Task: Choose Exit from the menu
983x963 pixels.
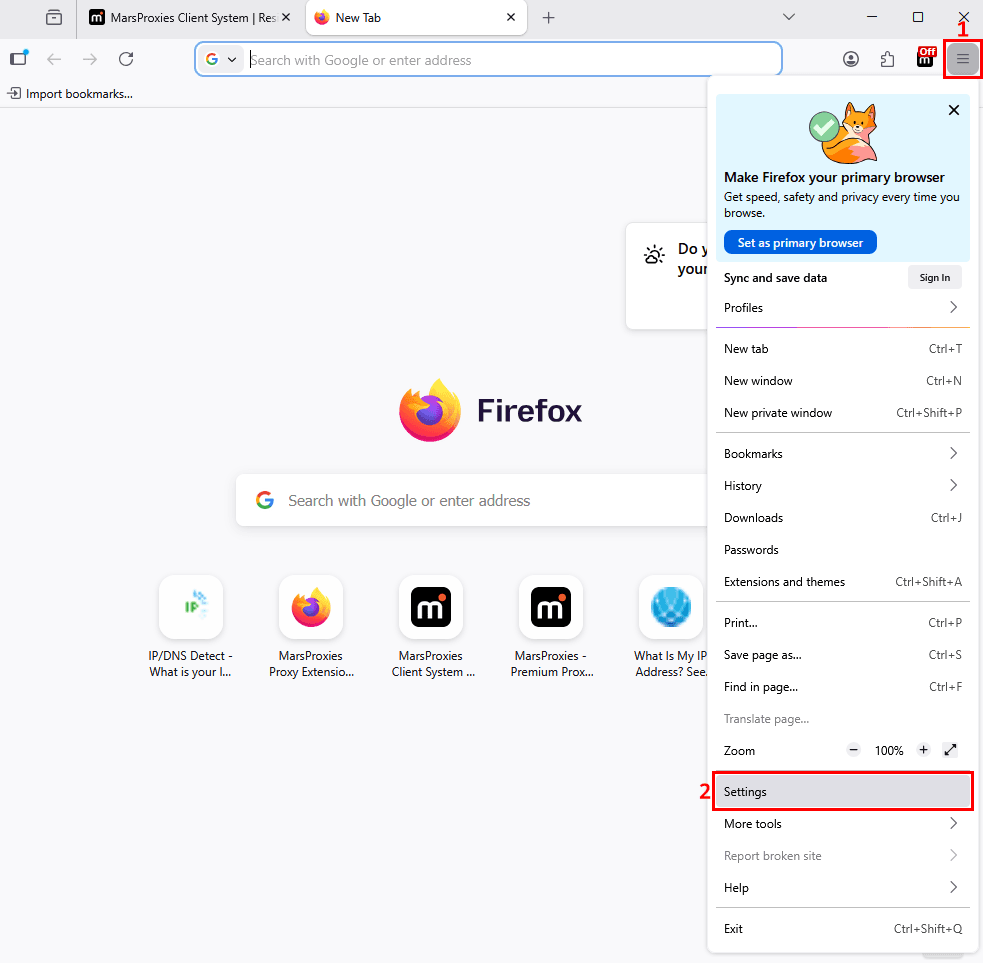Action: click(x=843, y=929)
